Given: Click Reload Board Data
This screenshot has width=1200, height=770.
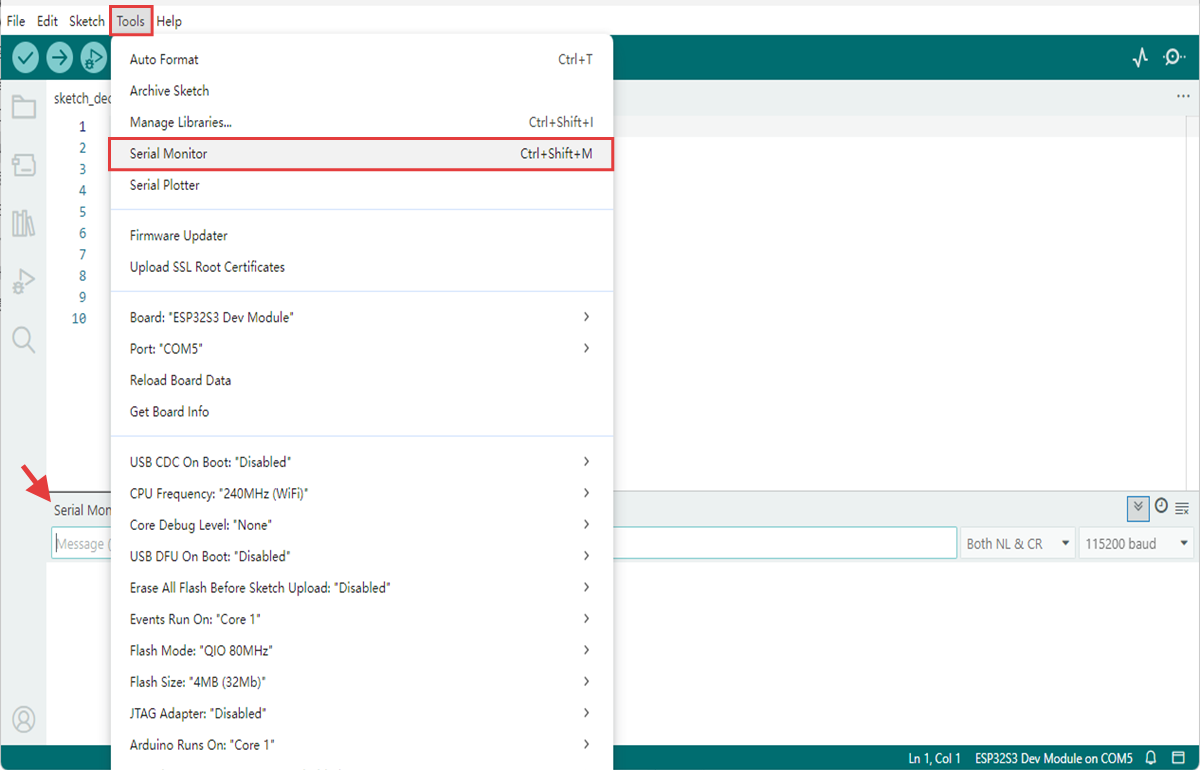Looking at the screenshot, I should tap(361, 380).
